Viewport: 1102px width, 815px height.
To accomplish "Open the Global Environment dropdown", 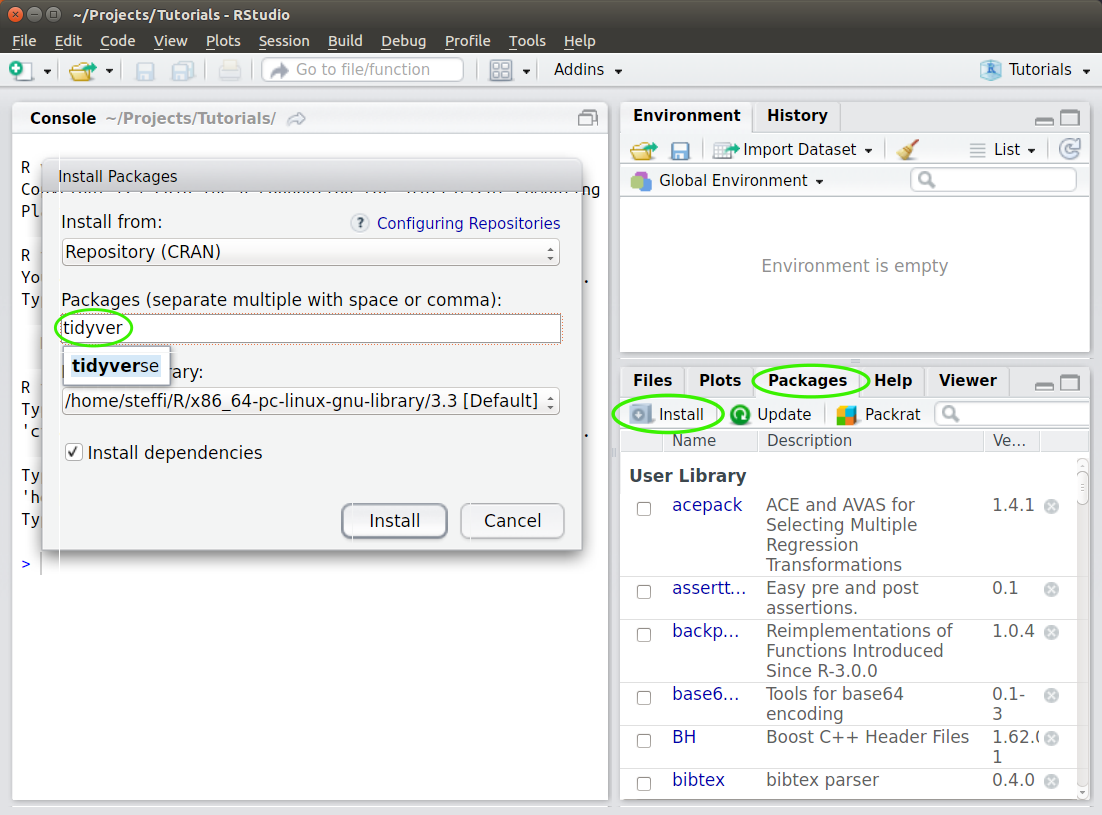I will (727, 181).
